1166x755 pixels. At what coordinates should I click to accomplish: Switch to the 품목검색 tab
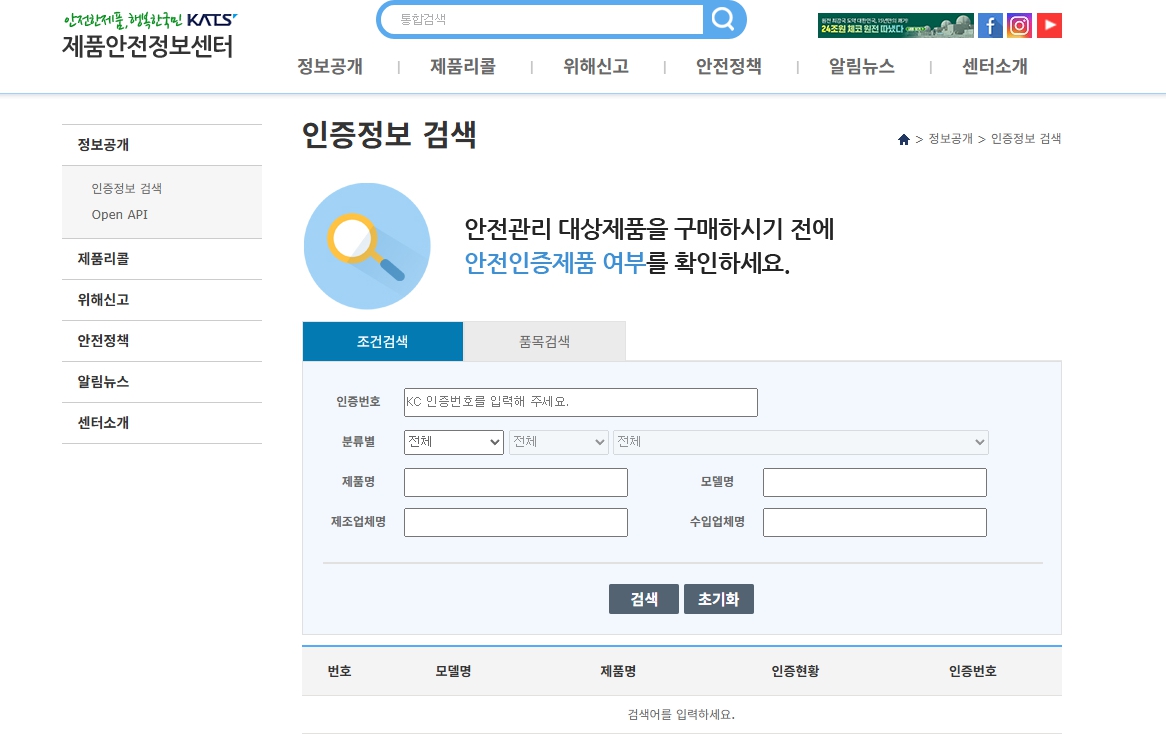(x=544, y=341)
